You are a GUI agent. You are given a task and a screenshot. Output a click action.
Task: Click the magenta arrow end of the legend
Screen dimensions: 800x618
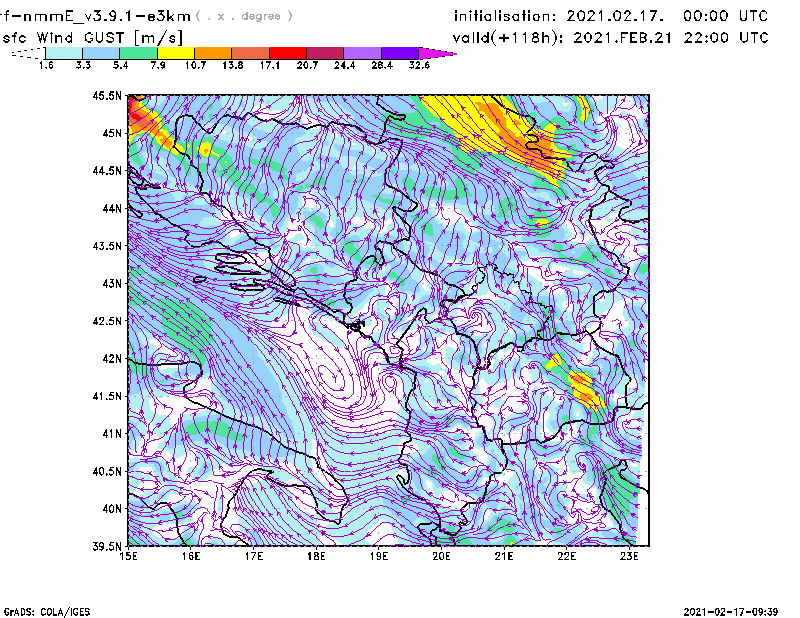[x=437, y=53]
